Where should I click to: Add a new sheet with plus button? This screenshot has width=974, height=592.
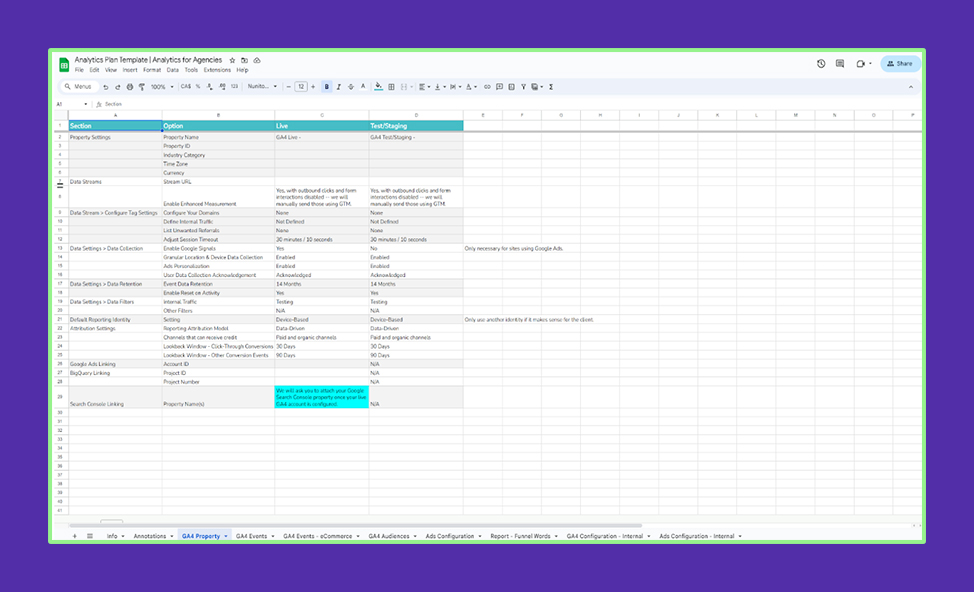point(74,537)
